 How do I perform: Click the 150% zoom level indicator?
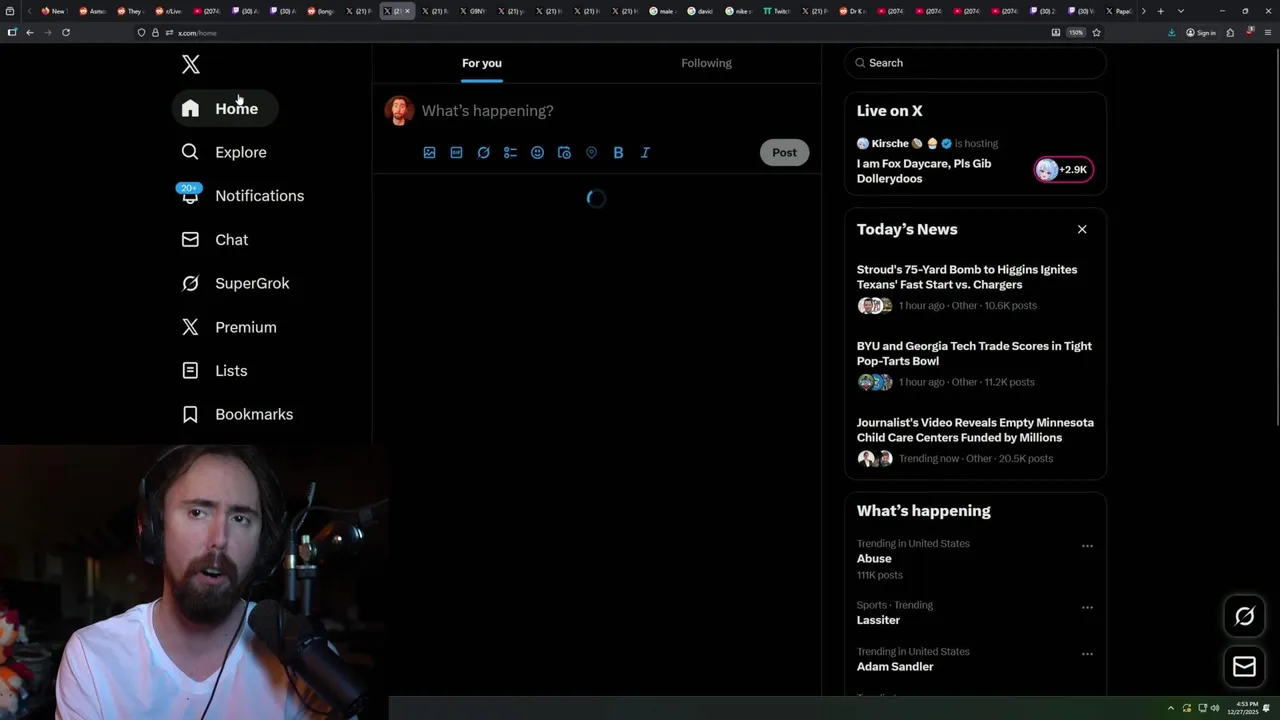click(x=1076, y=33)
